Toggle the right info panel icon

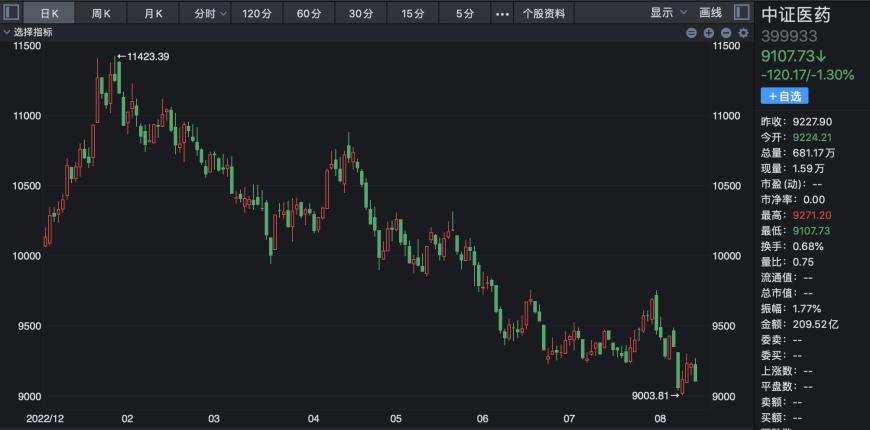click(740, 13)
